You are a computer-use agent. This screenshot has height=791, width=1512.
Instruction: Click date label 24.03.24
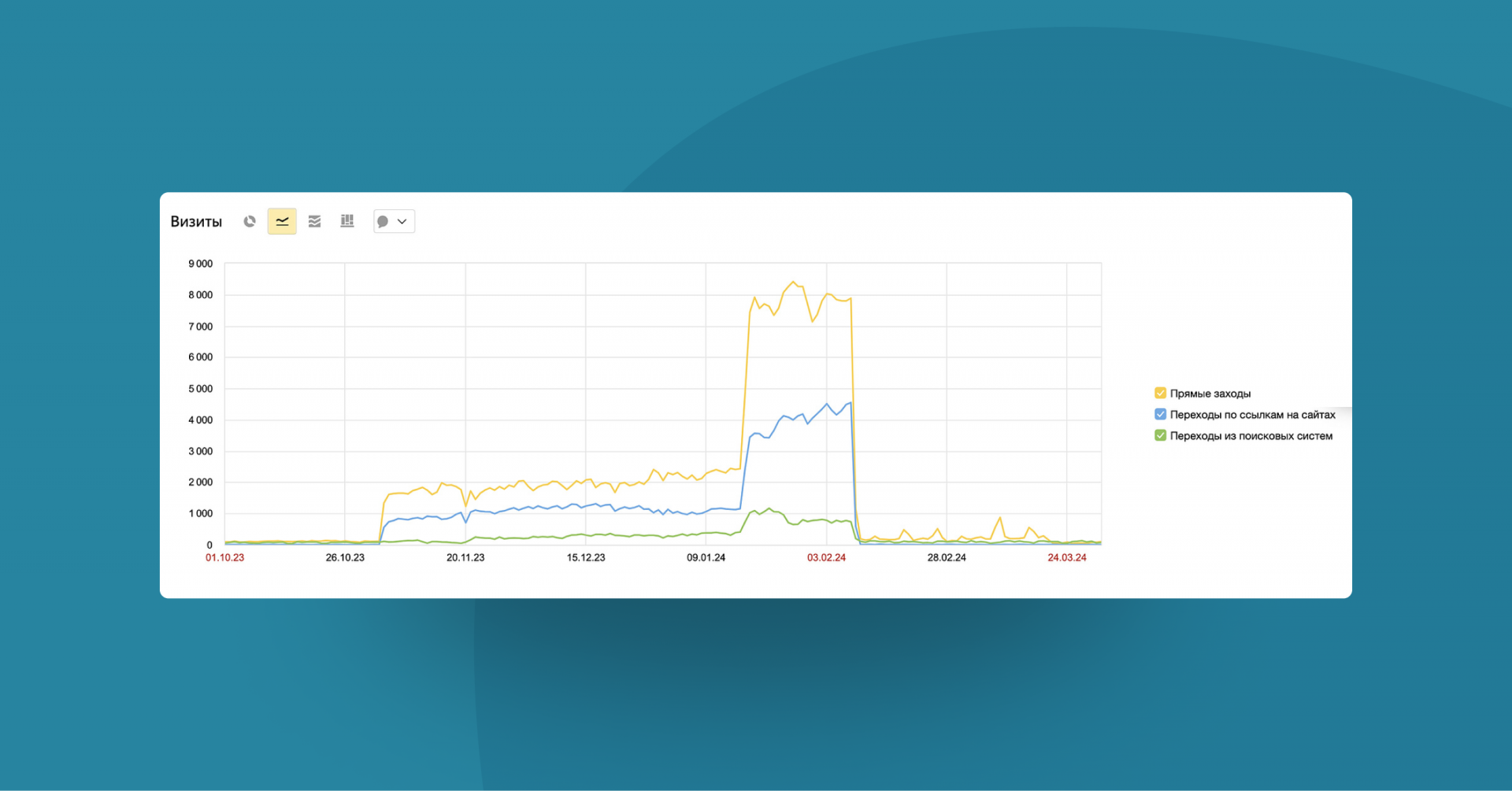tap(1067, 558)
